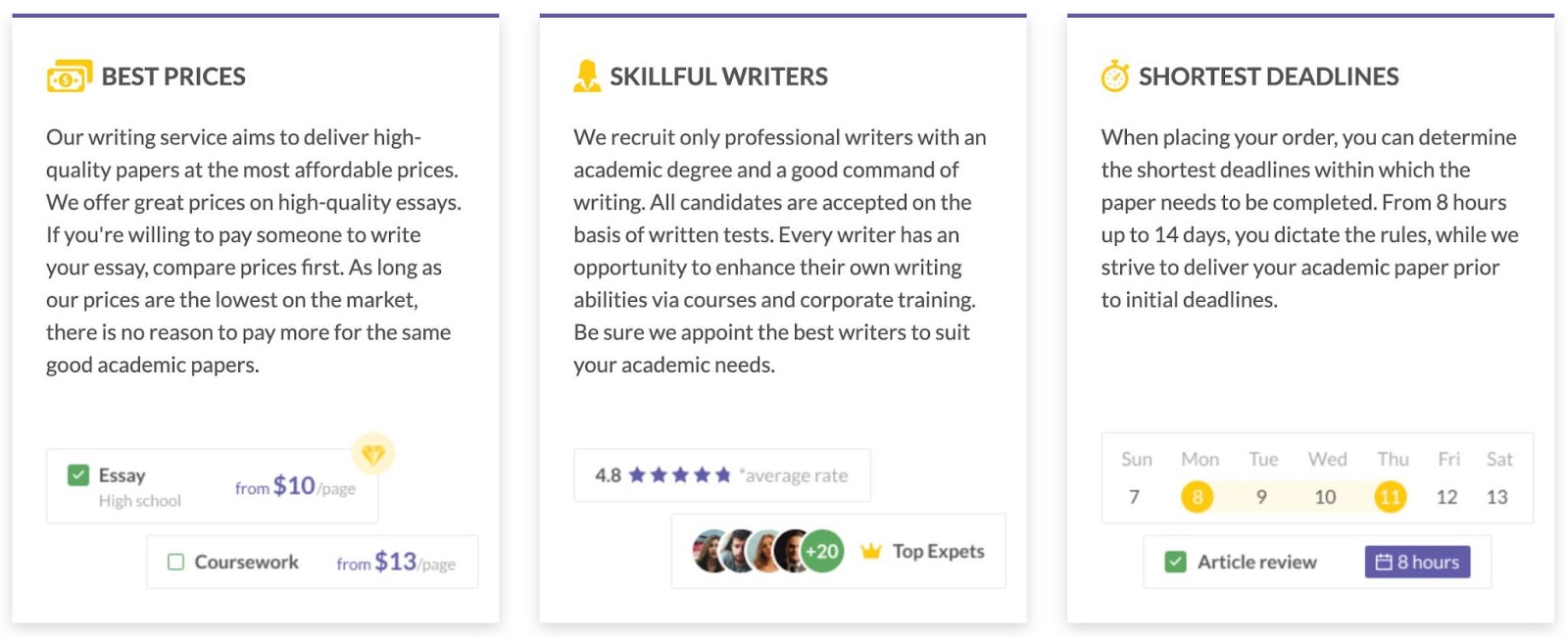Click the Shortest Deadlines heading
This screenshot has height=639, width=1568.
[1268, 76]
